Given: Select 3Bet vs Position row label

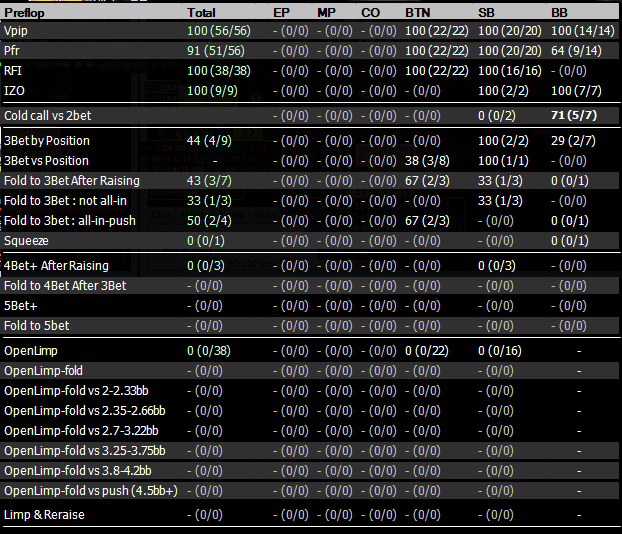Looking at the screenshot, I should (x=46, y=161).
